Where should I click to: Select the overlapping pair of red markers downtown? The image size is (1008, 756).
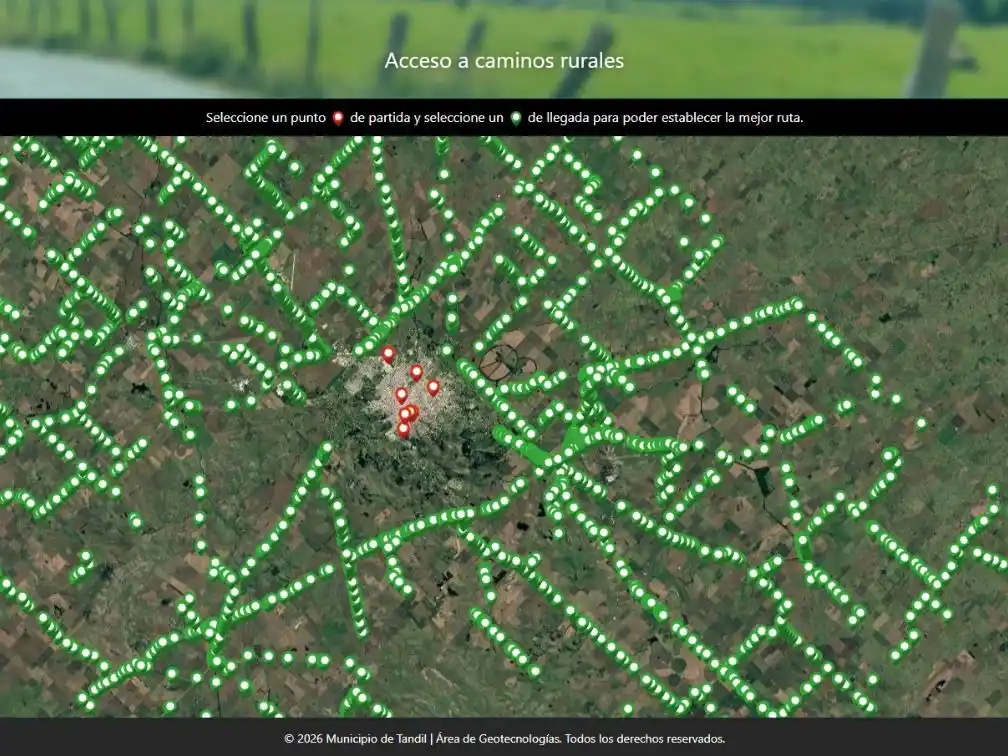(x=408, y=412)
